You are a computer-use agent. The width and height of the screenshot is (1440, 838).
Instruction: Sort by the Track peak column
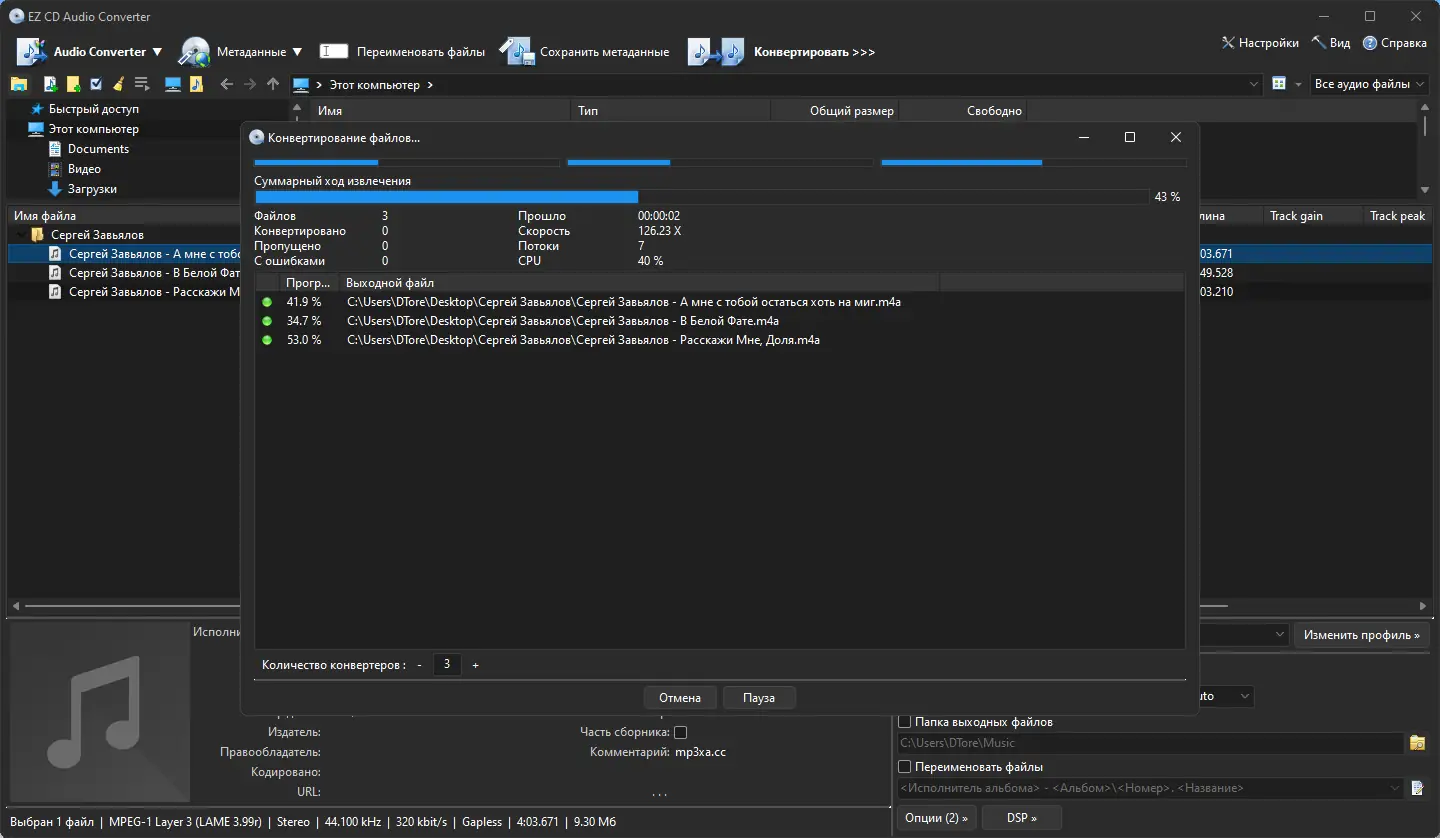click(1397, 216)
